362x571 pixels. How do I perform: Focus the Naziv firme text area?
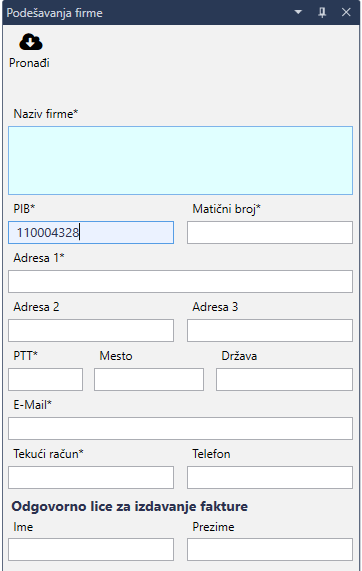click(180, 160)
